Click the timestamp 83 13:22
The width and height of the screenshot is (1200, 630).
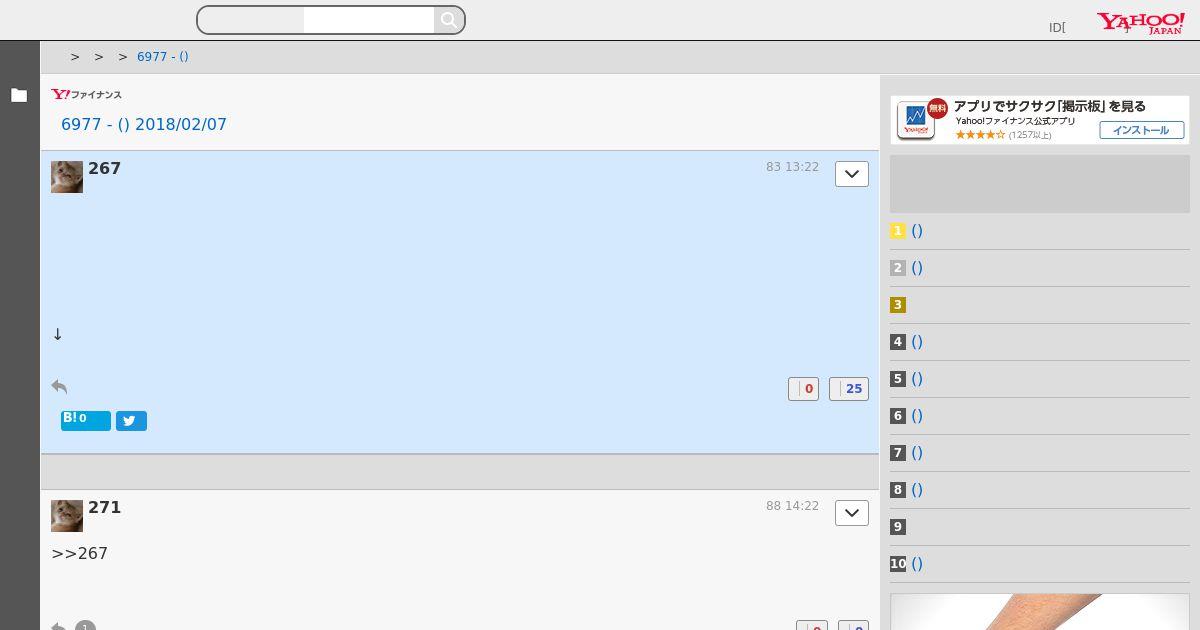coord(792,167)
